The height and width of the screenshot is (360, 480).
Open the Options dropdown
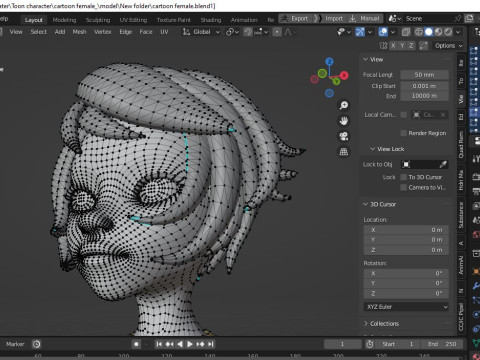tap(449, 46)
